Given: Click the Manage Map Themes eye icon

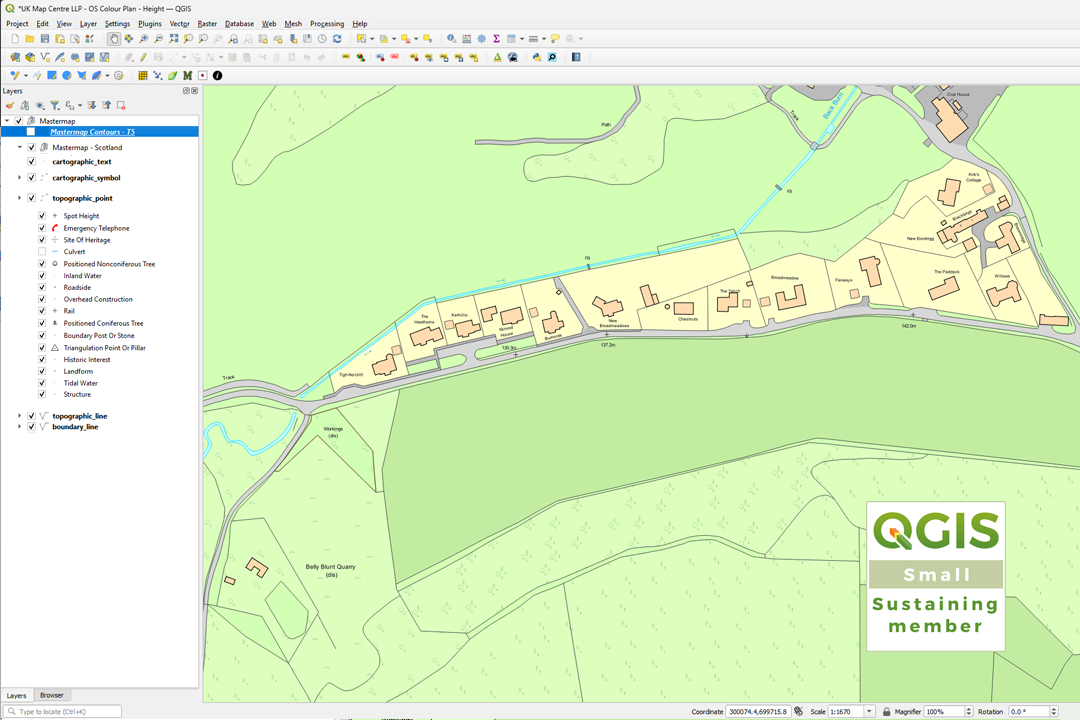Looking at the screenshot, I should pyautogui.click(x=38, y=105).
